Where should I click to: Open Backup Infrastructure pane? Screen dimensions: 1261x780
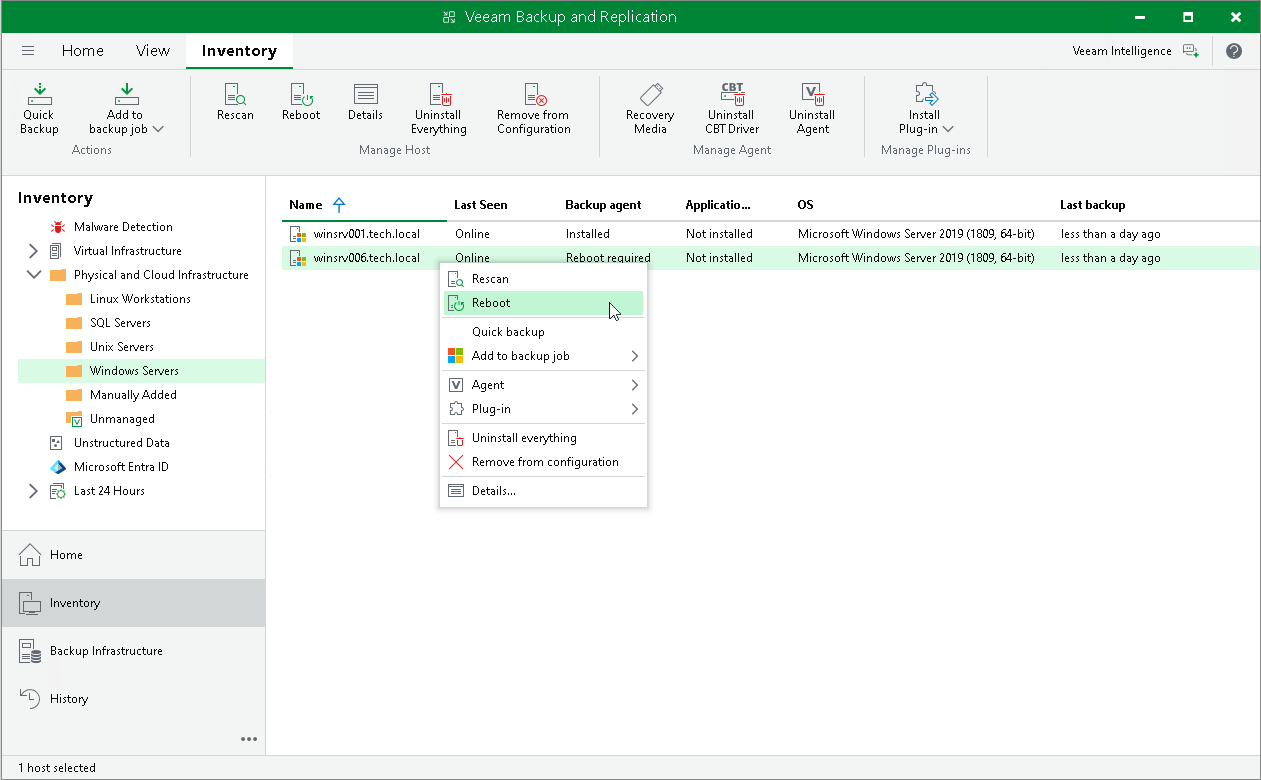coord(133,651)
